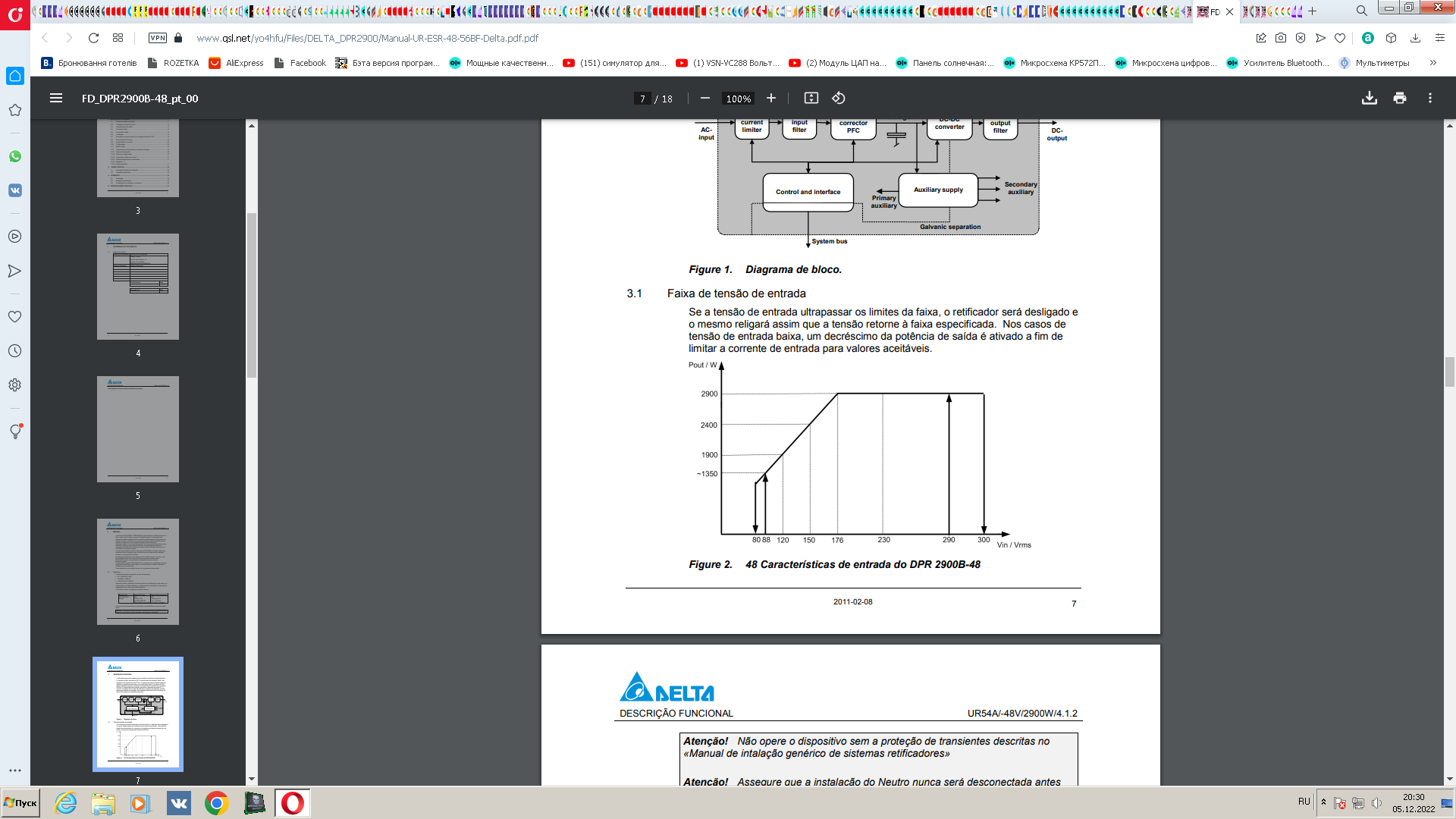Open the green 'a' extension icon

(x=1368, y=38)
